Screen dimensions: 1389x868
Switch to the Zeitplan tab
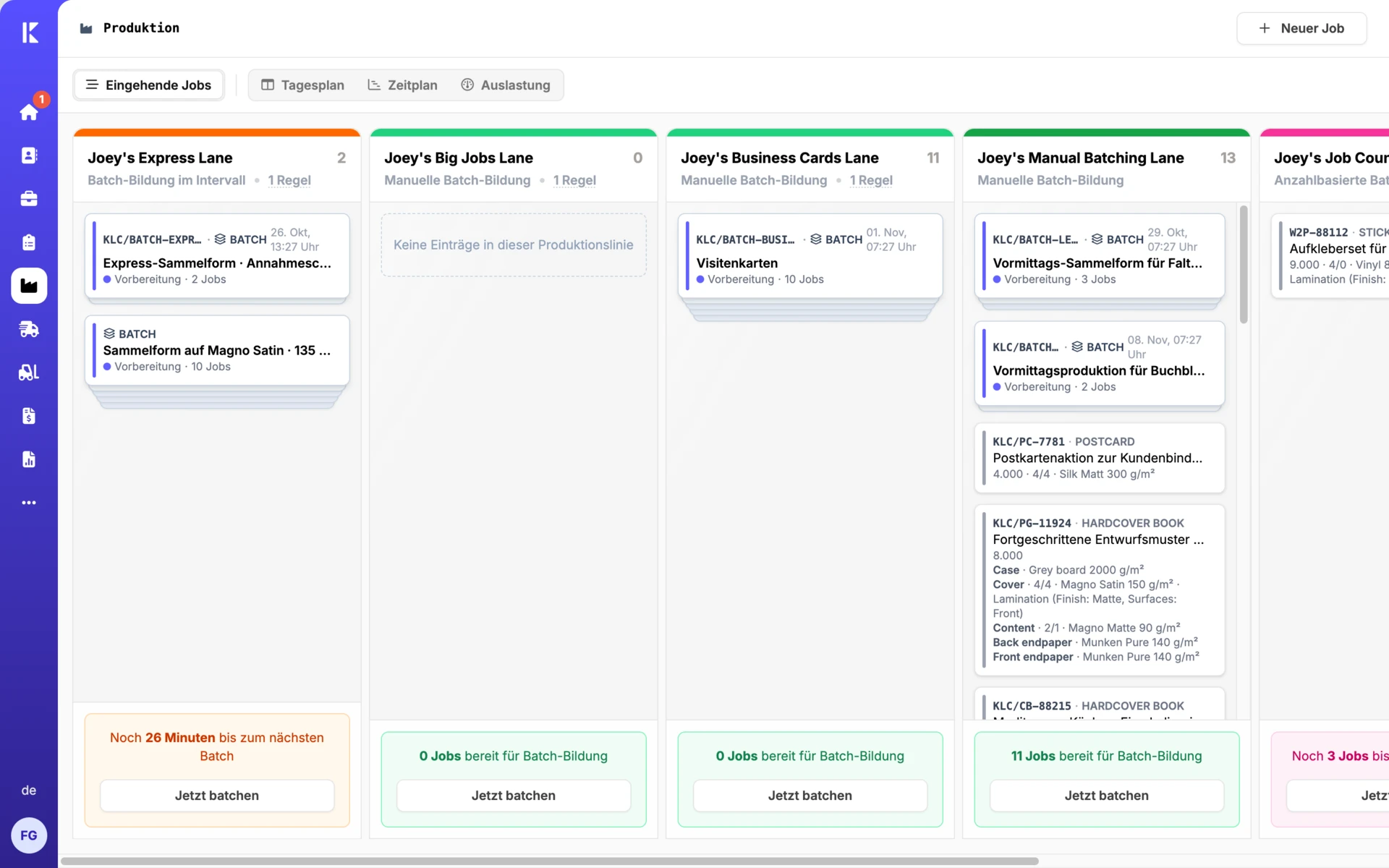coord(403,85)
